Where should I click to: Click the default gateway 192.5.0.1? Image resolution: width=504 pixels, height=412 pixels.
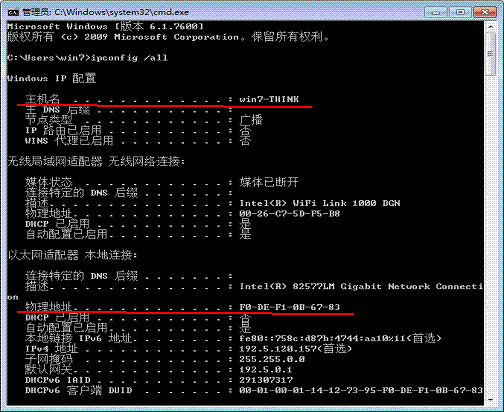pyautogui.click(x=265, y=370)
